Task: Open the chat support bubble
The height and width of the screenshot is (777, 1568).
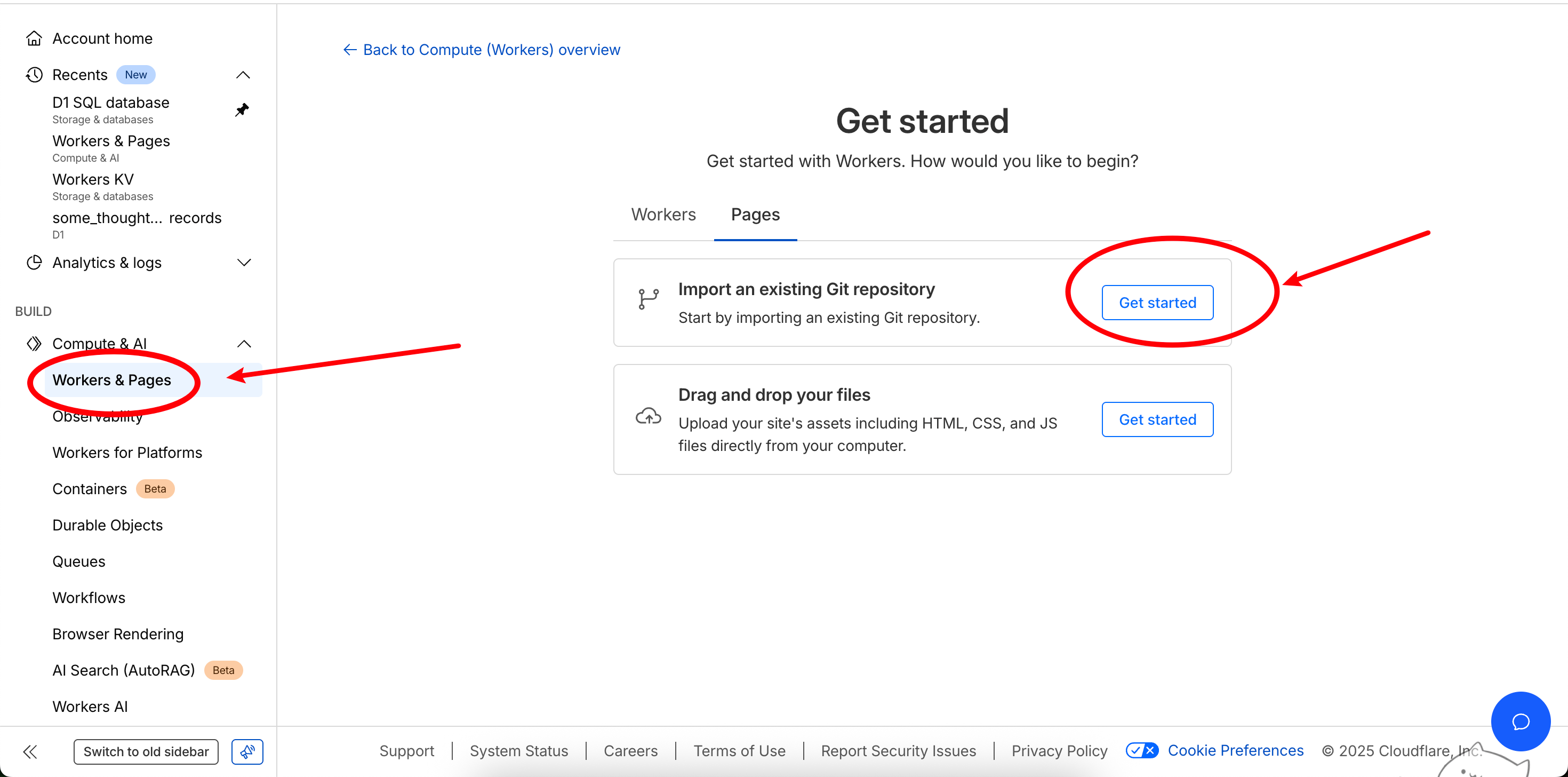Action: click(x=1520, y=721)
